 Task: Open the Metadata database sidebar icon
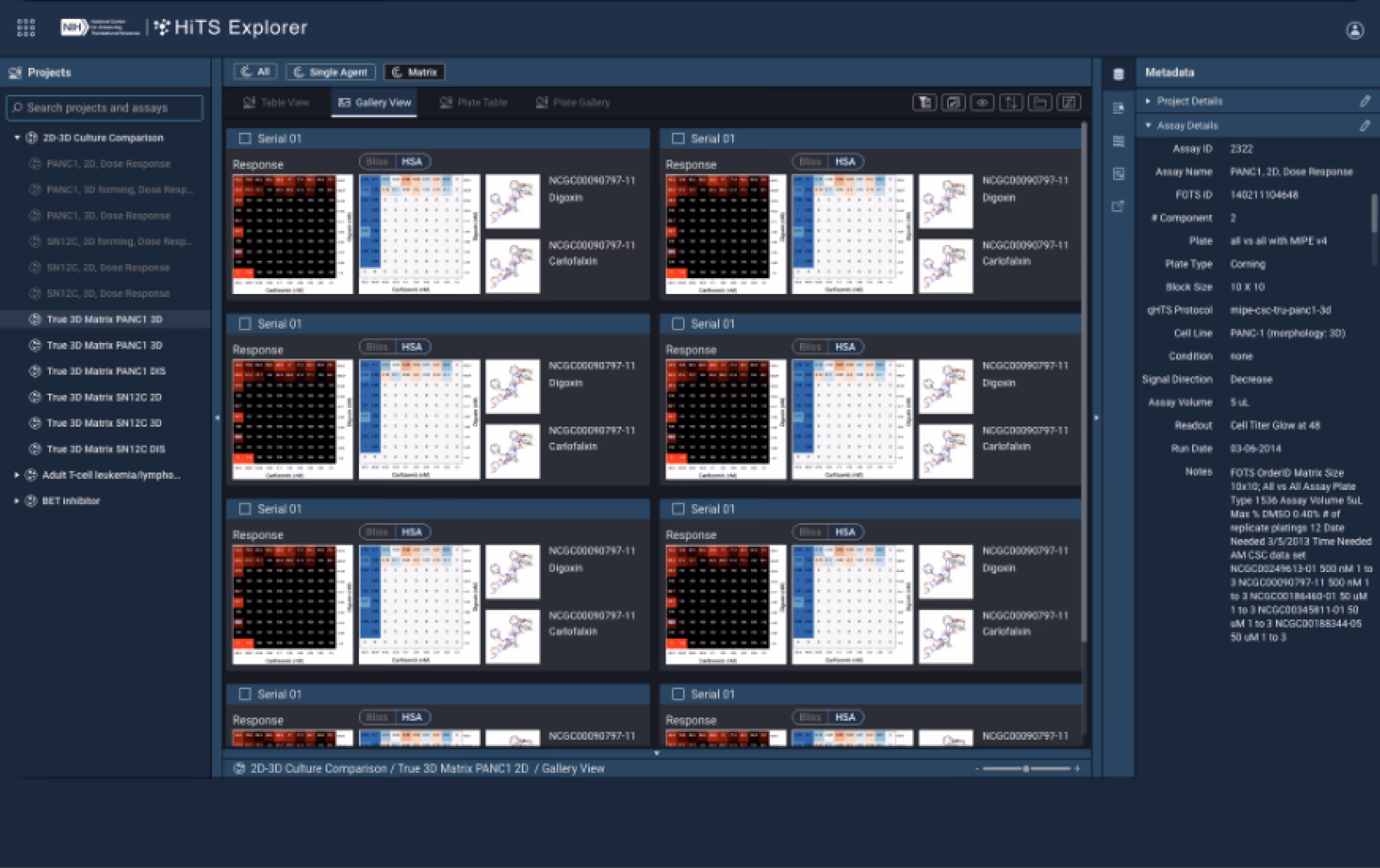[x=1118, y=74]
